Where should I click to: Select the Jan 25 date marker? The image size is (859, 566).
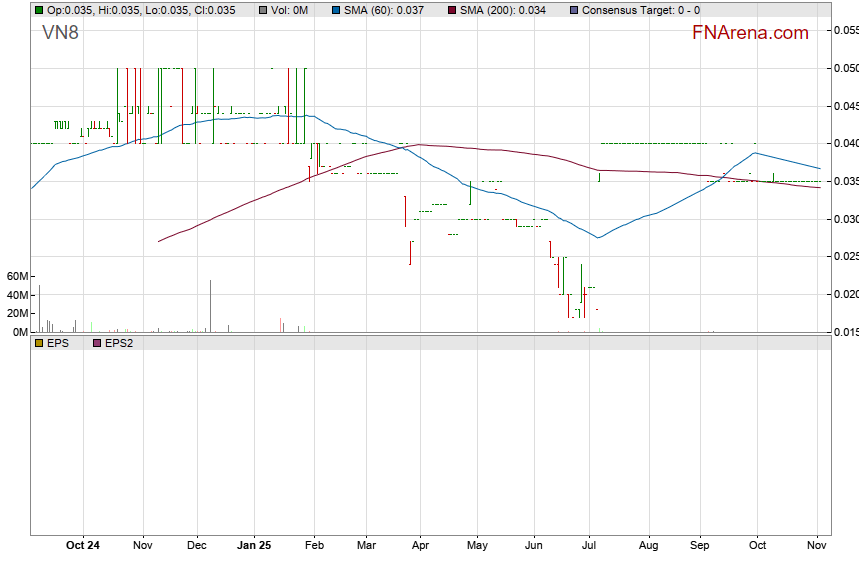(253, 546)
